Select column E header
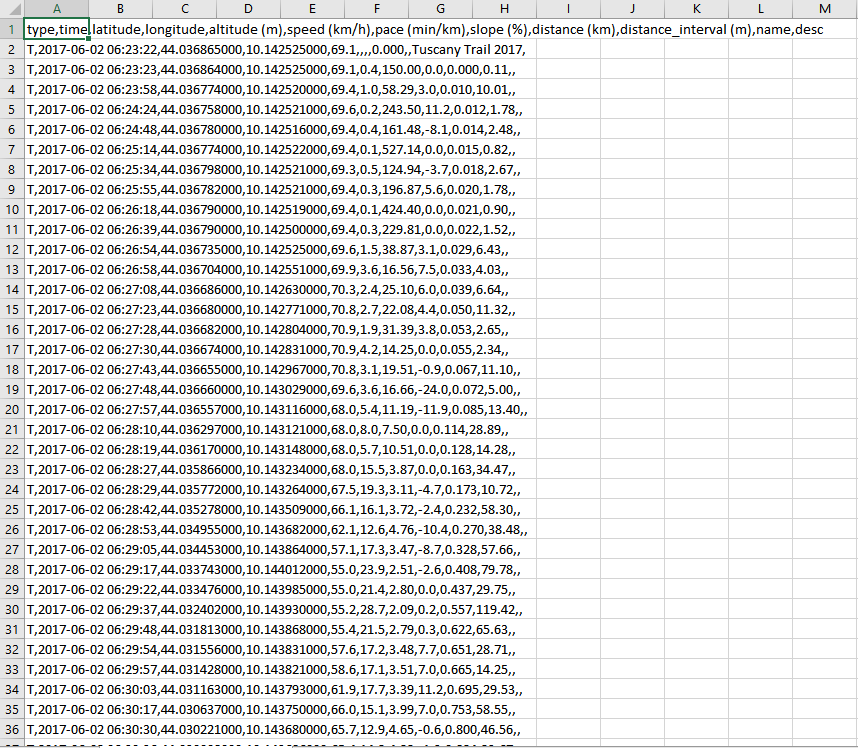 pos(312,9)
